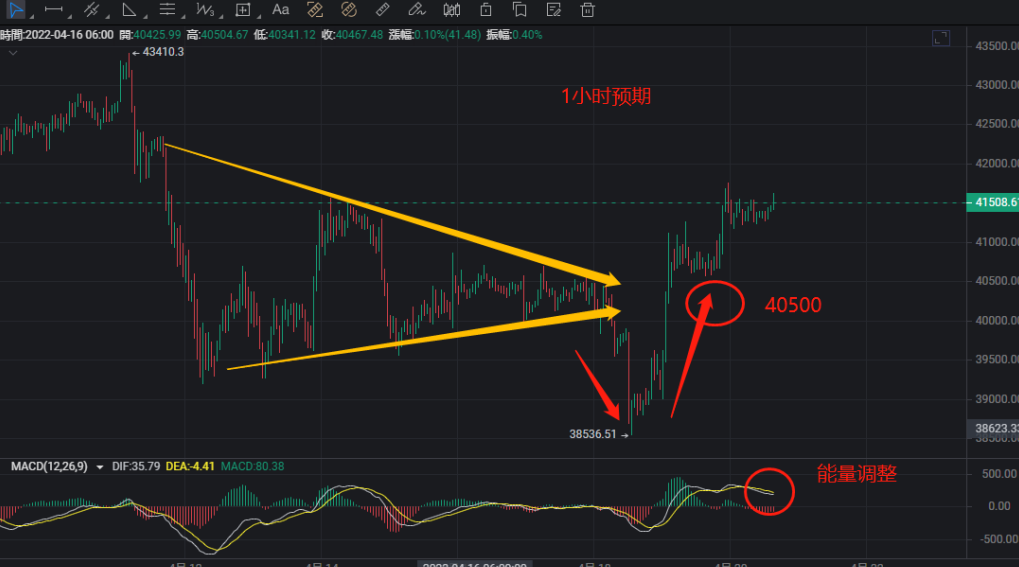The height and width of the screenshot is (567, 1019).
Task: Select the rectangle shape marker tool
Action: 242,10
